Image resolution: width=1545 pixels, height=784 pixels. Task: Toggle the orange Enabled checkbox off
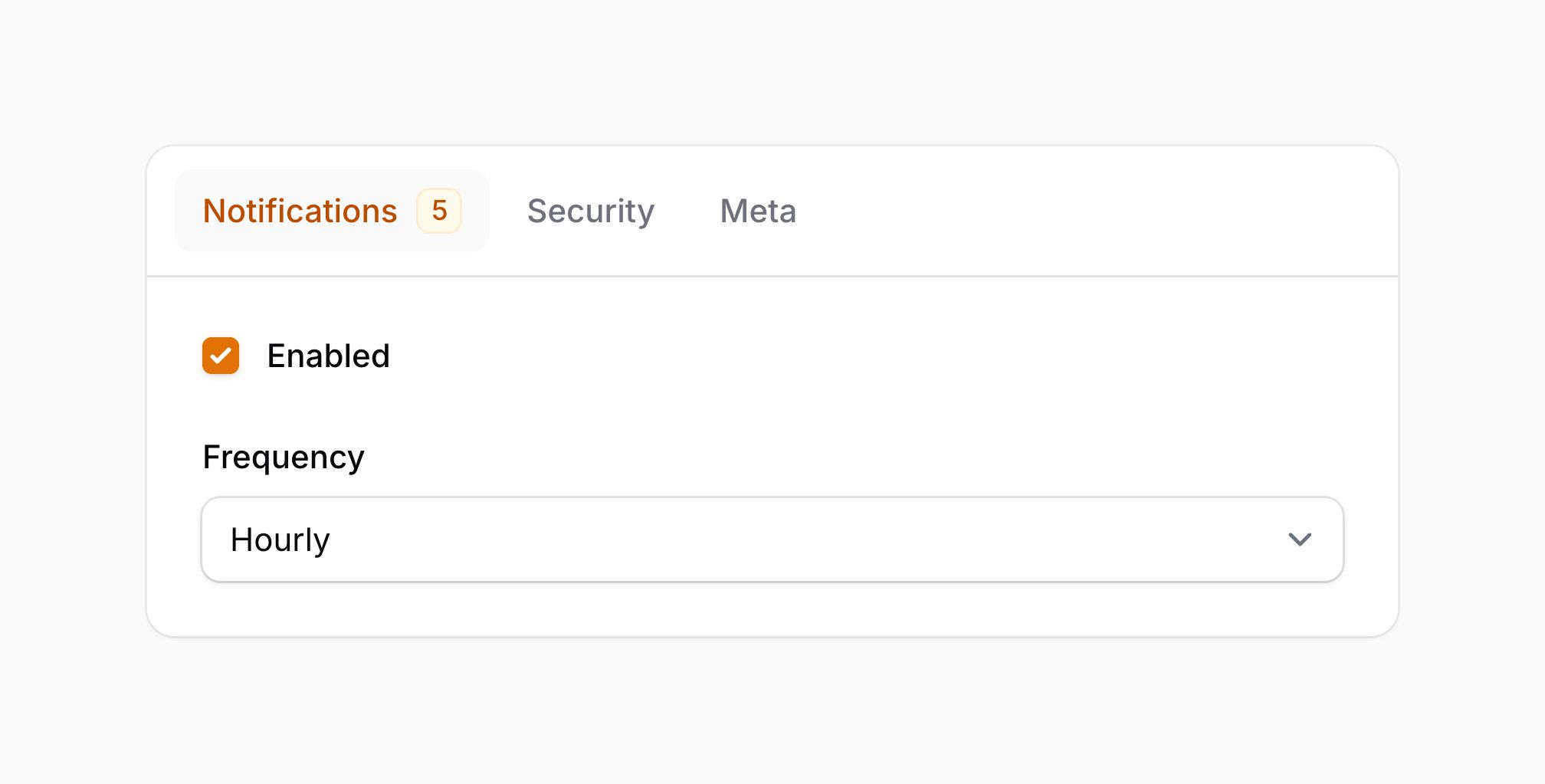click(x=221, y=356)
